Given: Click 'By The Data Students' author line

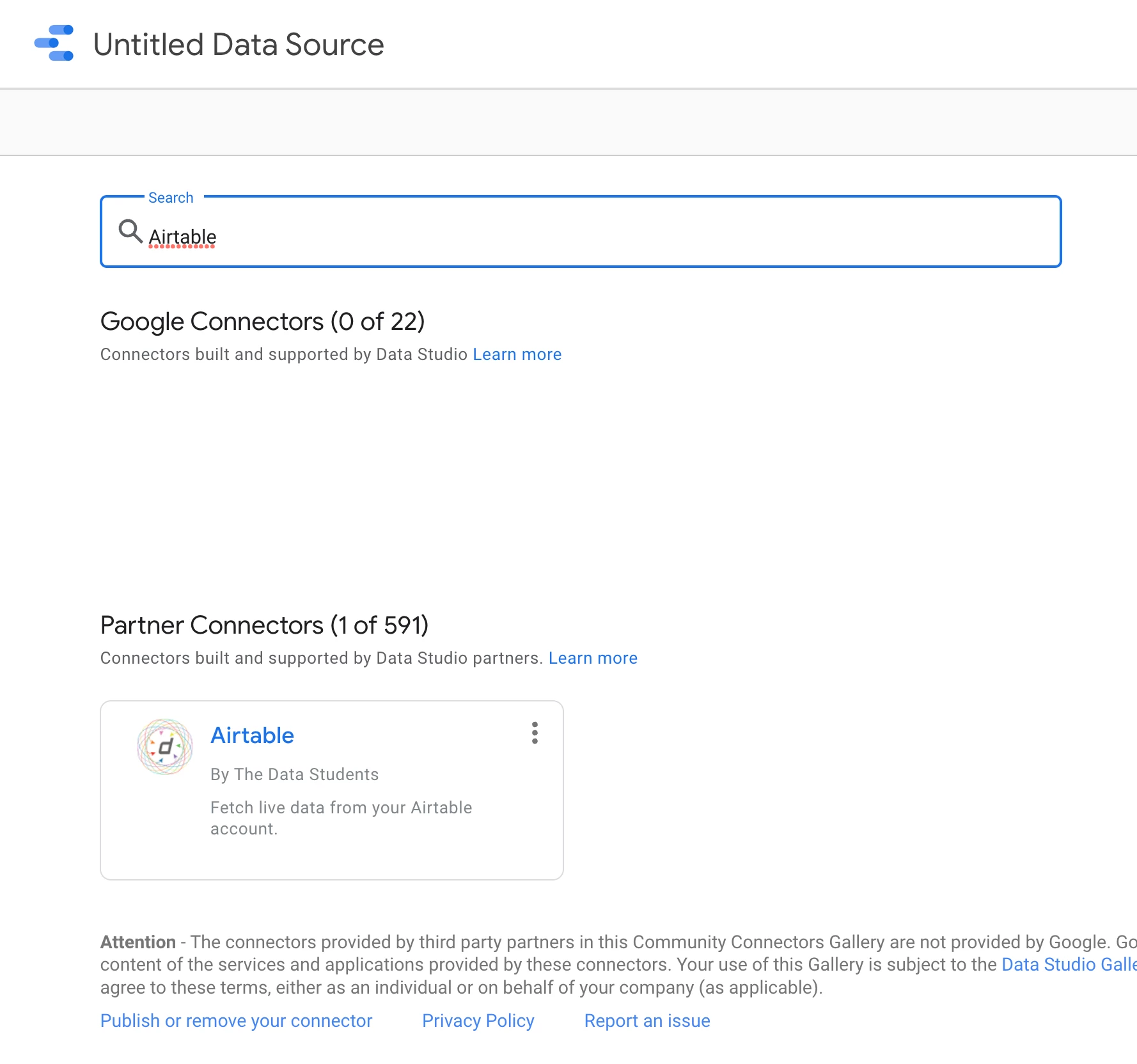Looking at the screenshot, I should point(295,774).
